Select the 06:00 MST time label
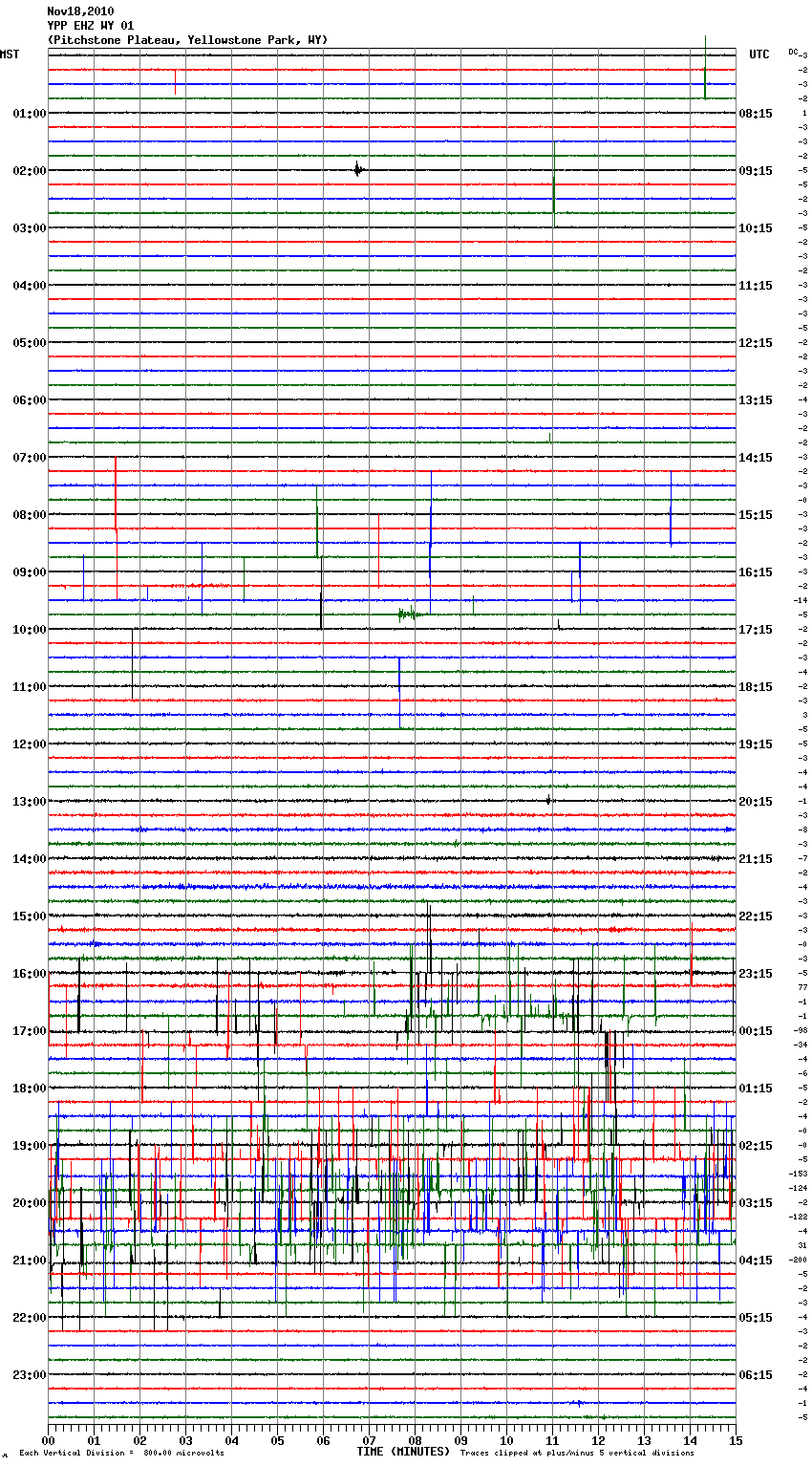The width and height of the screenshot is (812, 1466). [30, 400]
